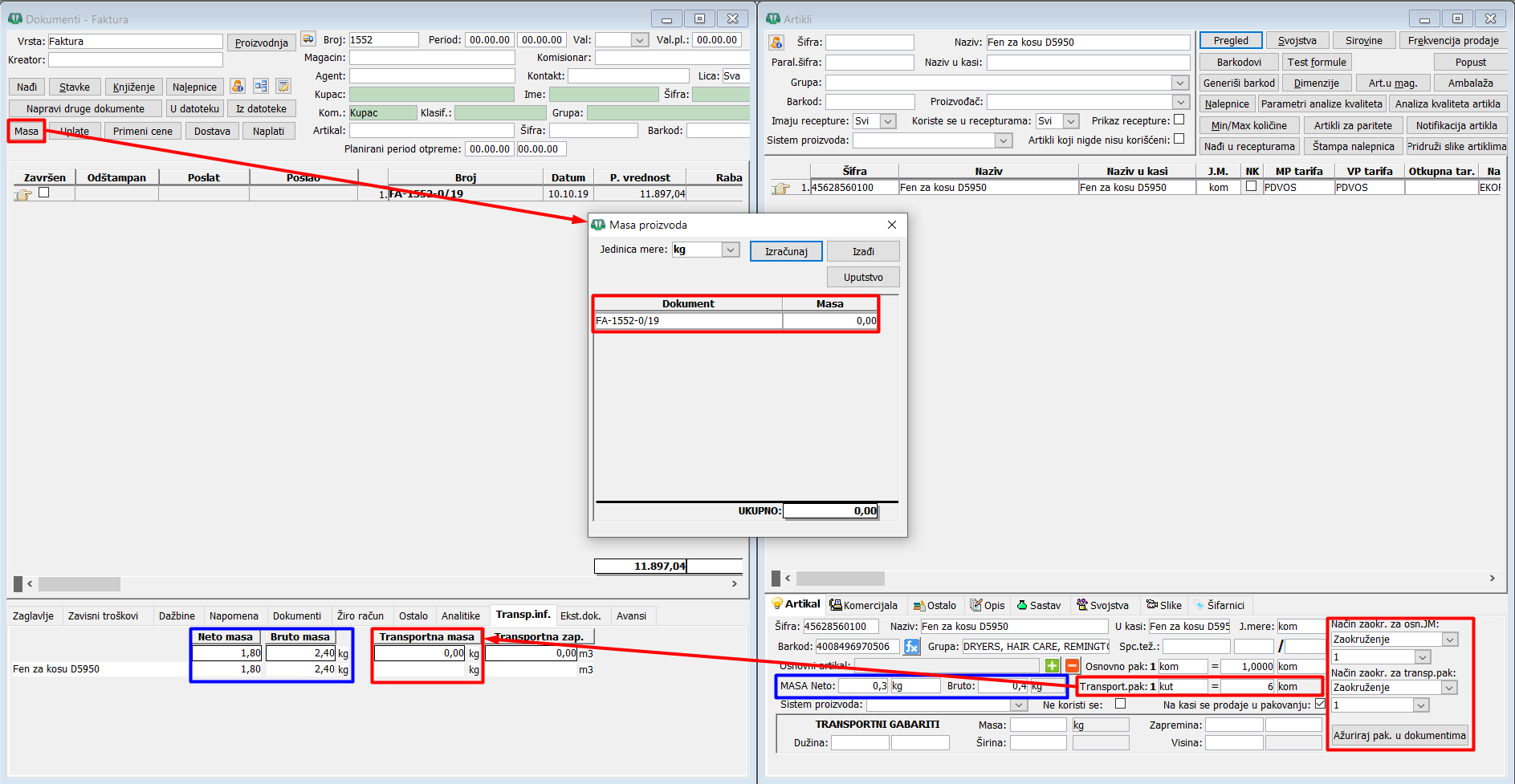Open the 'Način zaokr. za osn.JM' dropdown
This screenshot has height=784, width=1515.
(1449, 640)
